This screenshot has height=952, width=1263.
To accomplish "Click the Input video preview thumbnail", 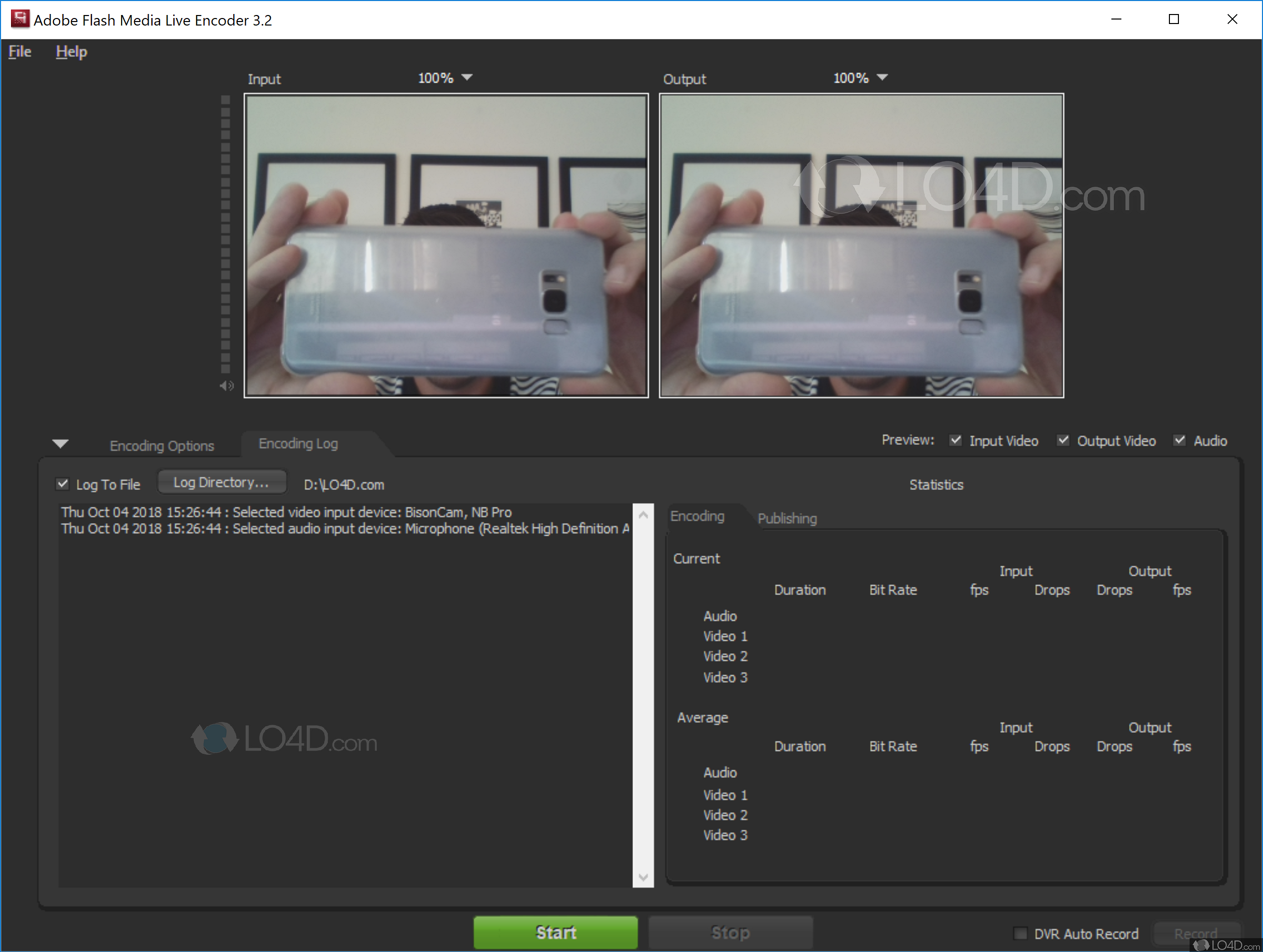I will click(x=446, y=246).
